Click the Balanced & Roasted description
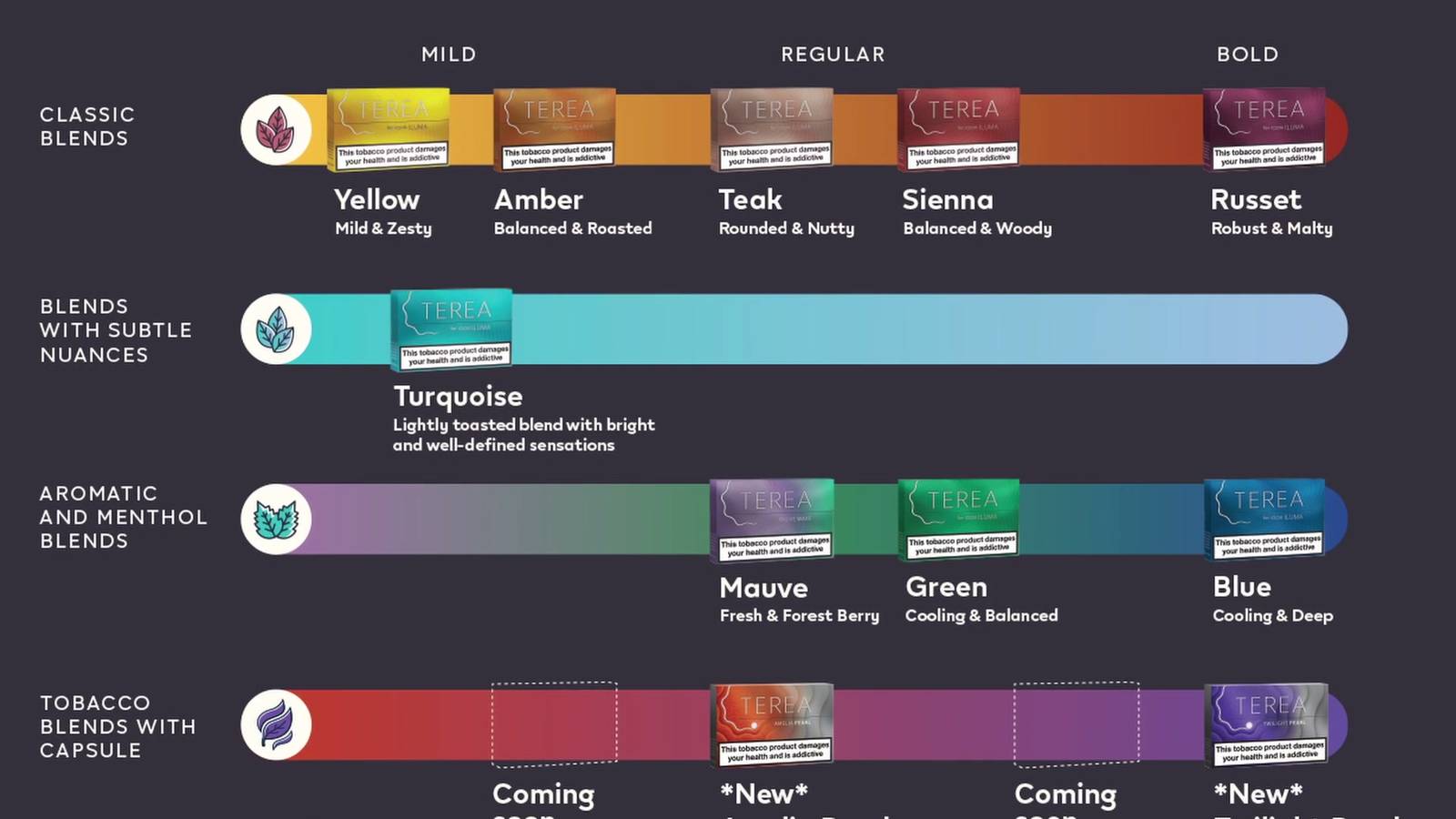This screenshot has width=1456, height=819. 573,228
